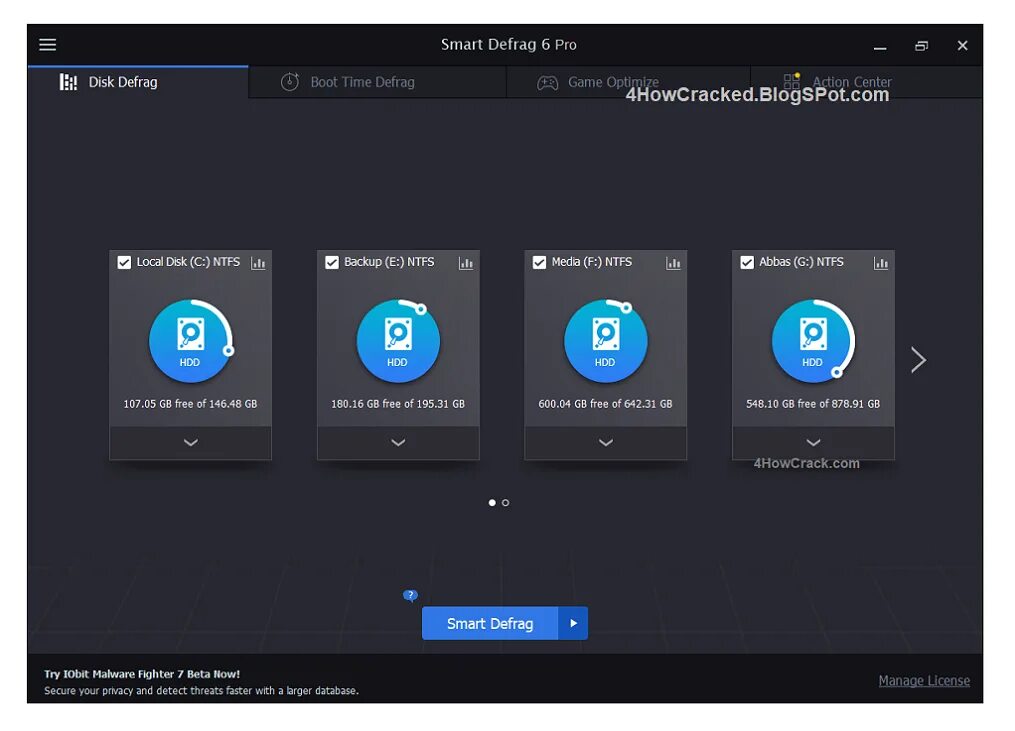Select the second page indicator dot

click(506, 502)
